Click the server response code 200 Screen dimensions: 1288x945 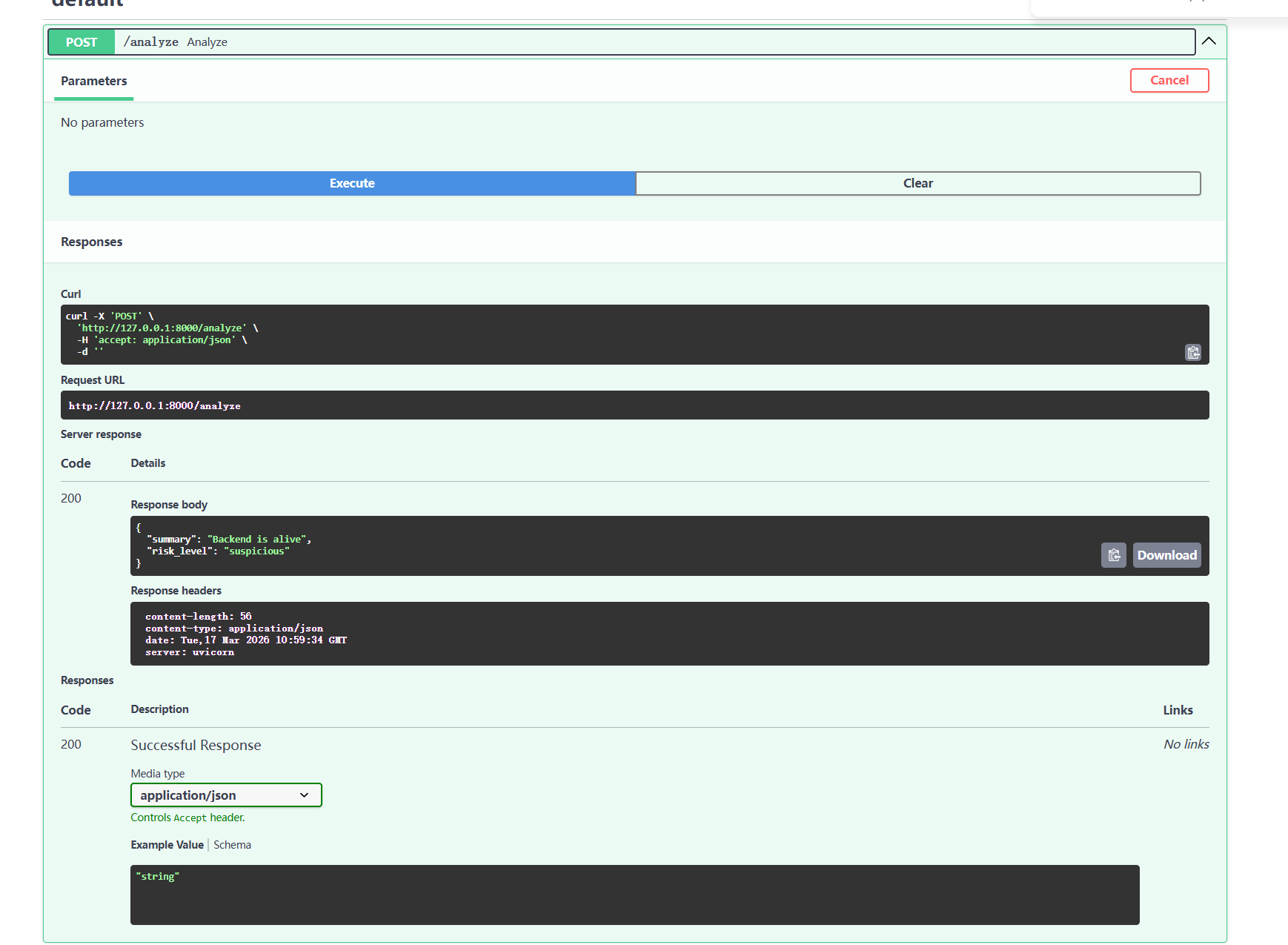[71, 498]
